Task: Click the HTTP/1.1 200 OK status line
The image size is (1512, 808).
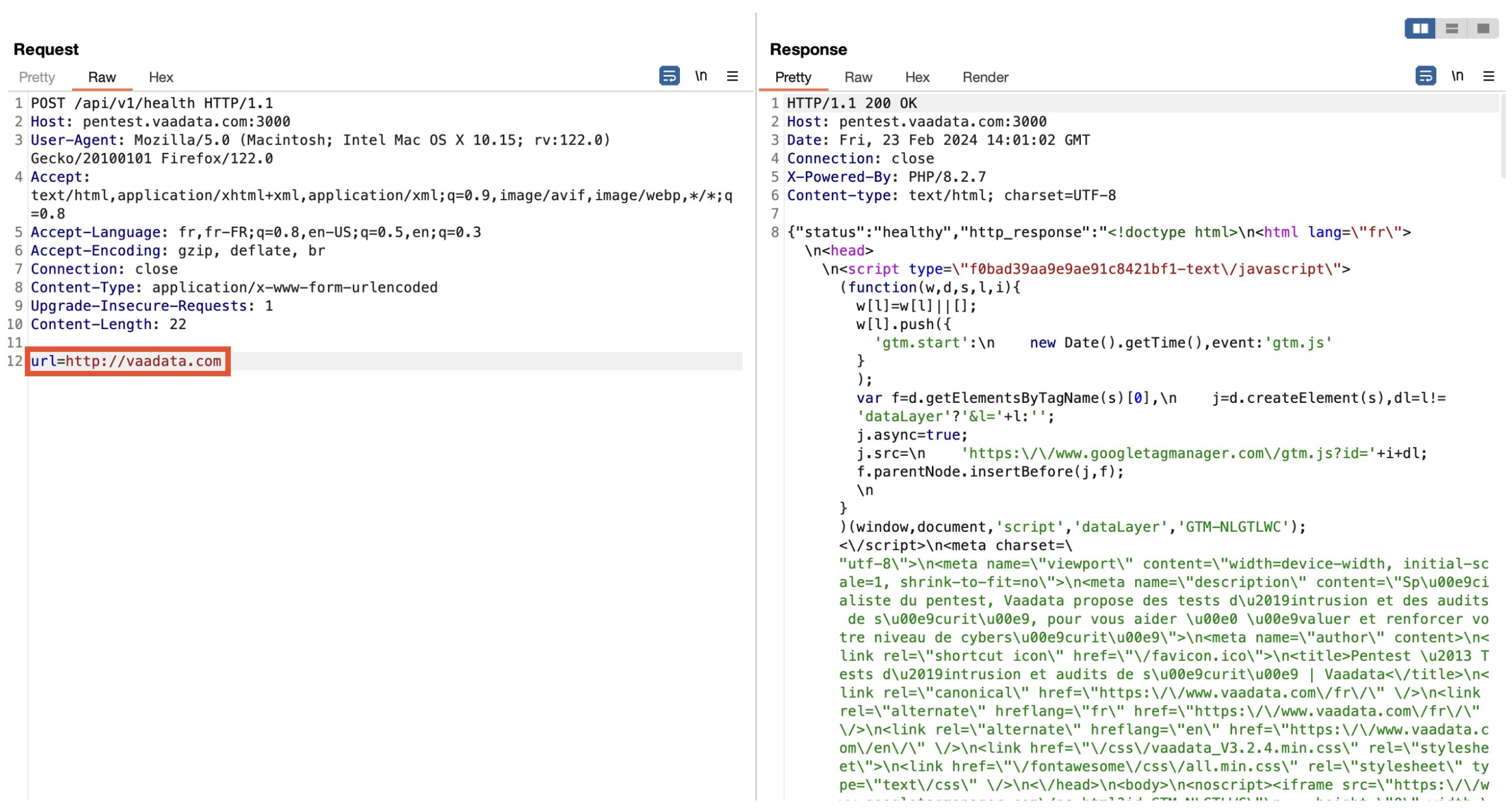Action: tap(851, 103)
